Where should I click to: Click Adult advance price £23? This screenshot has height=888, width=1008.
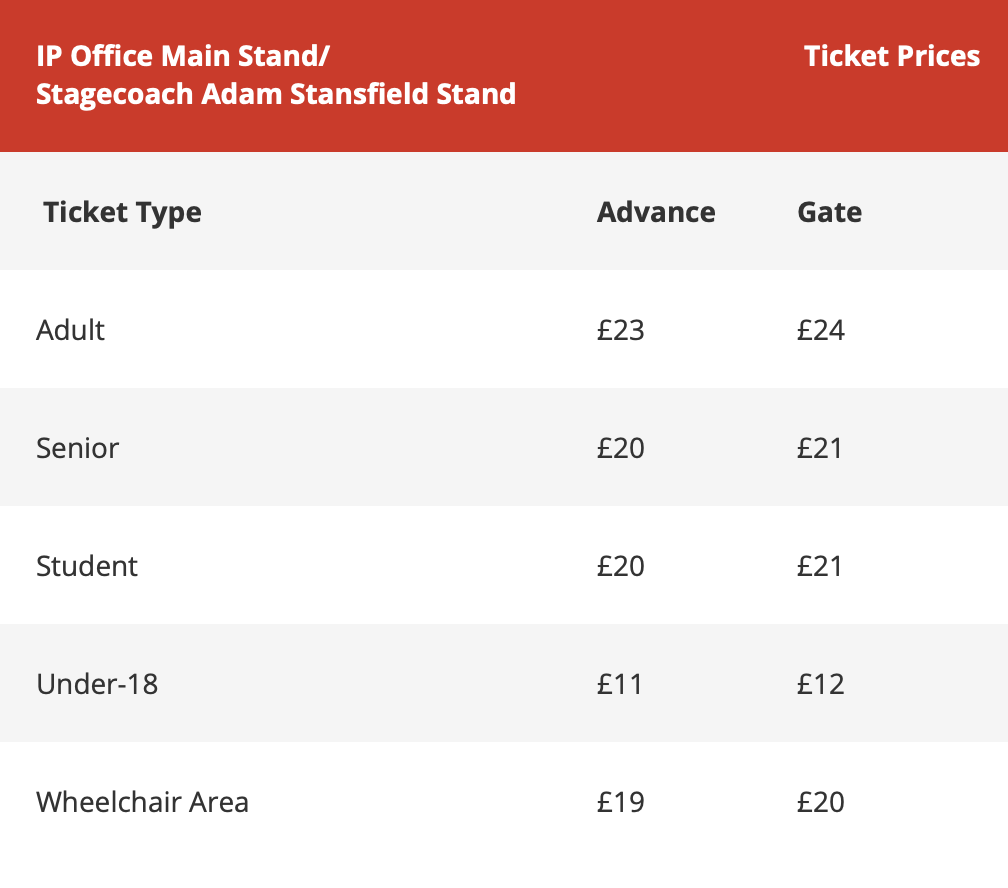coord(620,330)
